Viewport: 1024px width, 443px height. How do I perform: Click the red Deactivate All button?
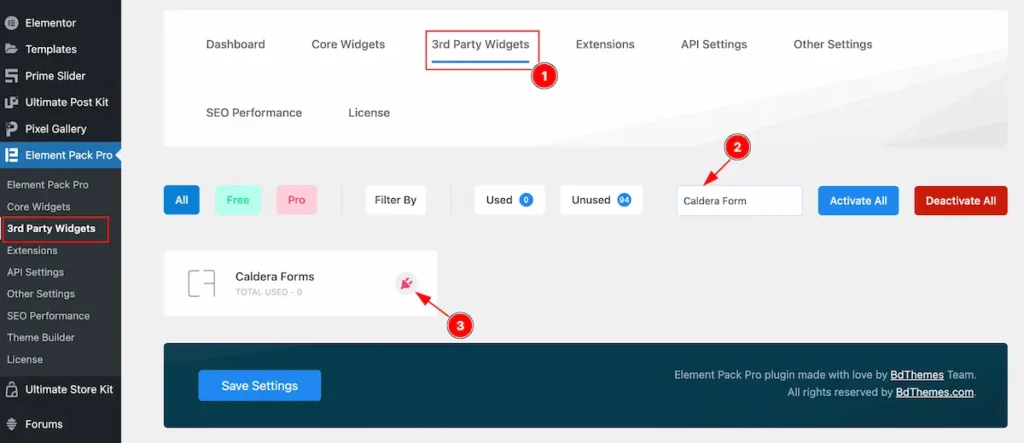(960, 200)
